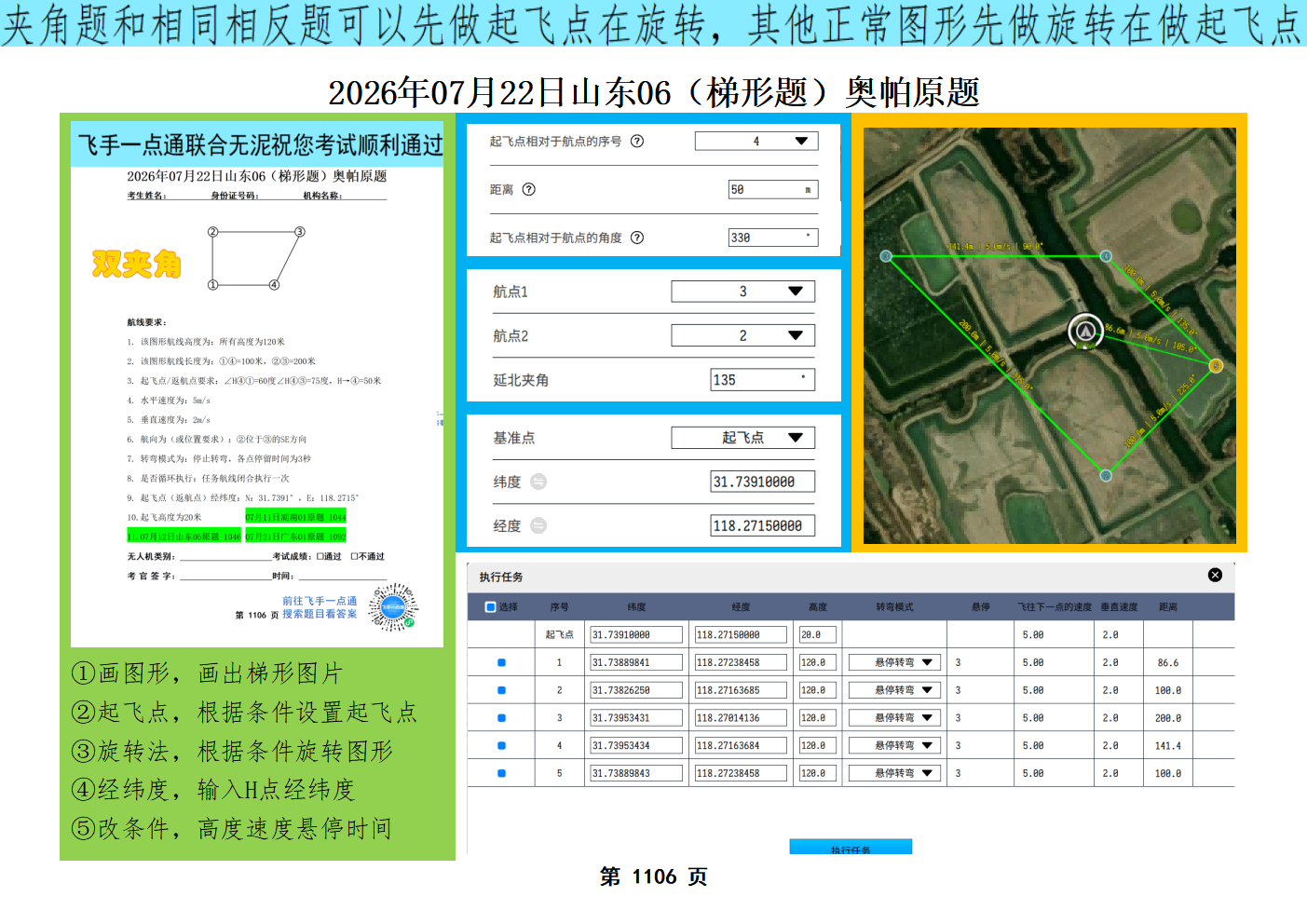Viewport: 1307px width, 924px height.
Task: Click distance cell 141.4 in row 4
Action: coord(1168,746)
